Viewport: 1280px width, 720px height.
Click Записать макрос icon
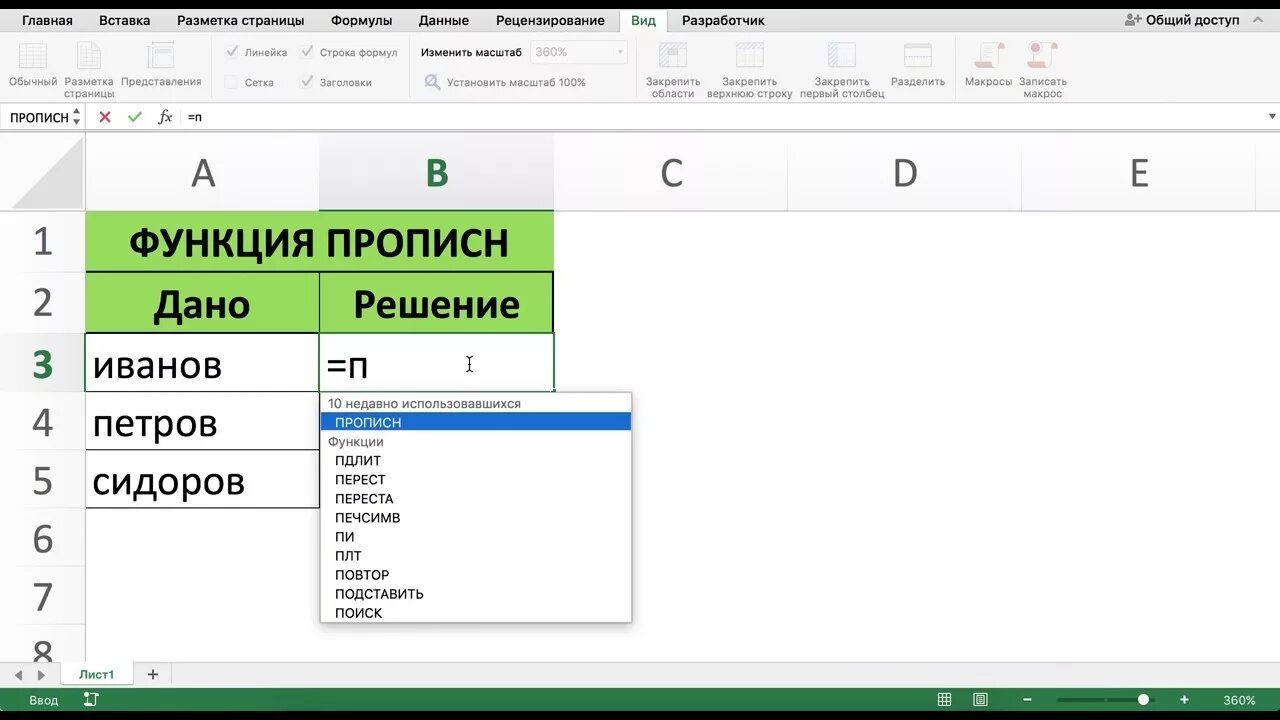coord(1042,56)
